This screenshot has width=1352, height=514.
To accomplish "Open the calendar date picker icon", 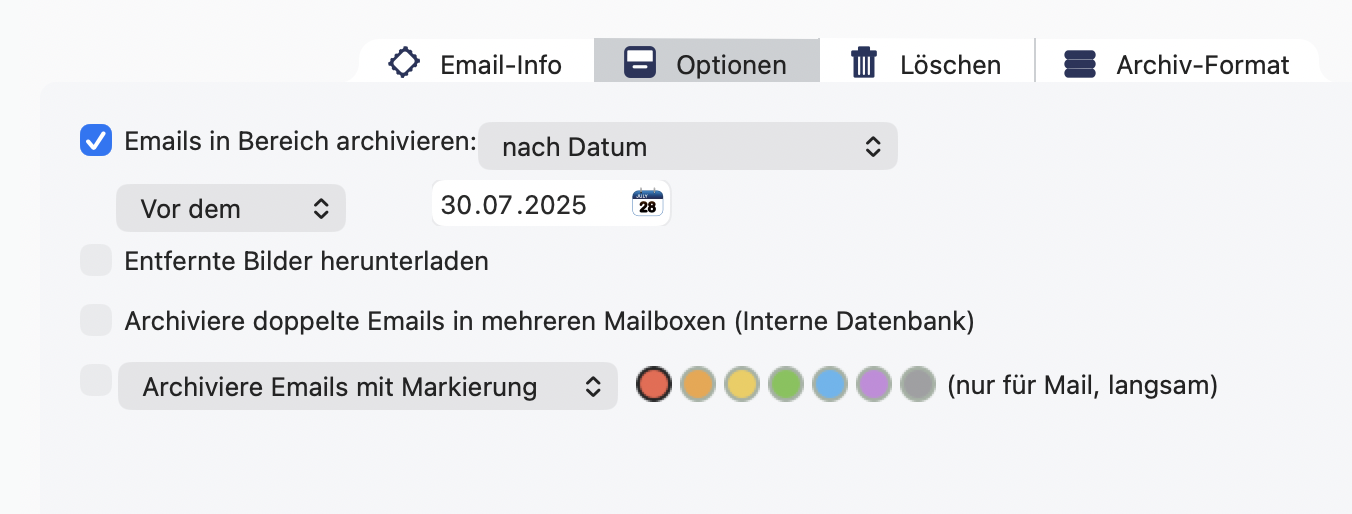I will [x=648, y=203].
